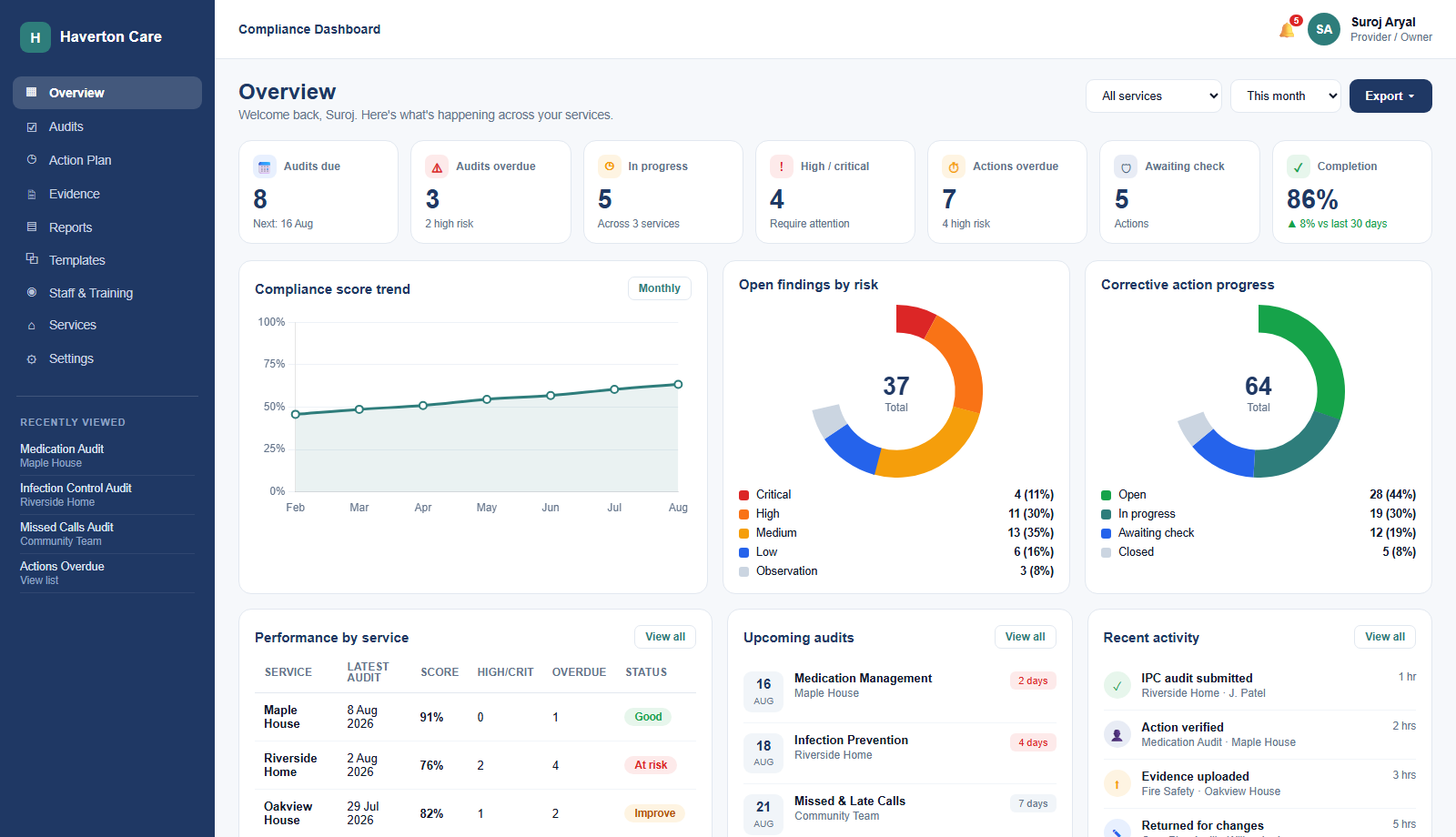Click the Critical red legend swatch
The image size is (1456, 837).
[744, 495]
